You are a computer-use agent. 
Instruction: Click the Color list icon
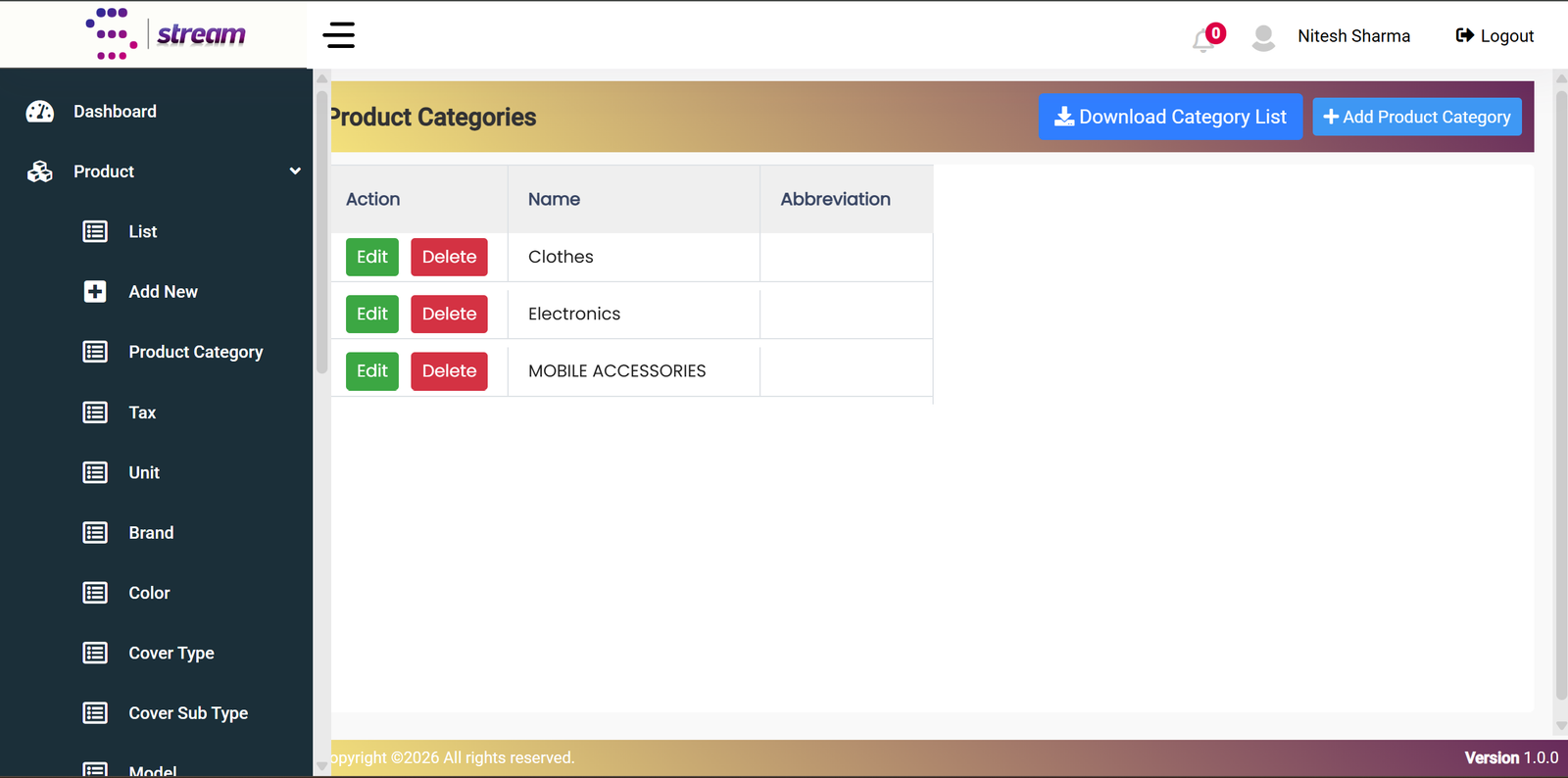tap(95, 593)
